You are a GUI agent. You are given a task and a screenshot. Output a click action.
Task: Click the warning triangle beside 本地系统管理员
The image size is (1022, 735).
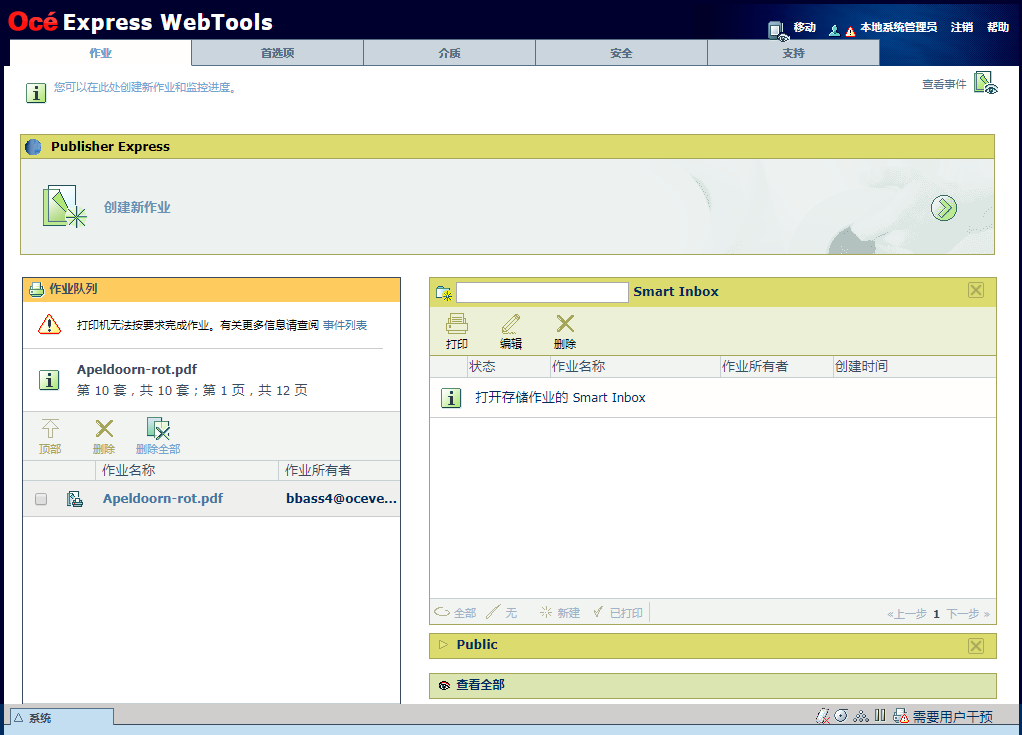(850, 31)
